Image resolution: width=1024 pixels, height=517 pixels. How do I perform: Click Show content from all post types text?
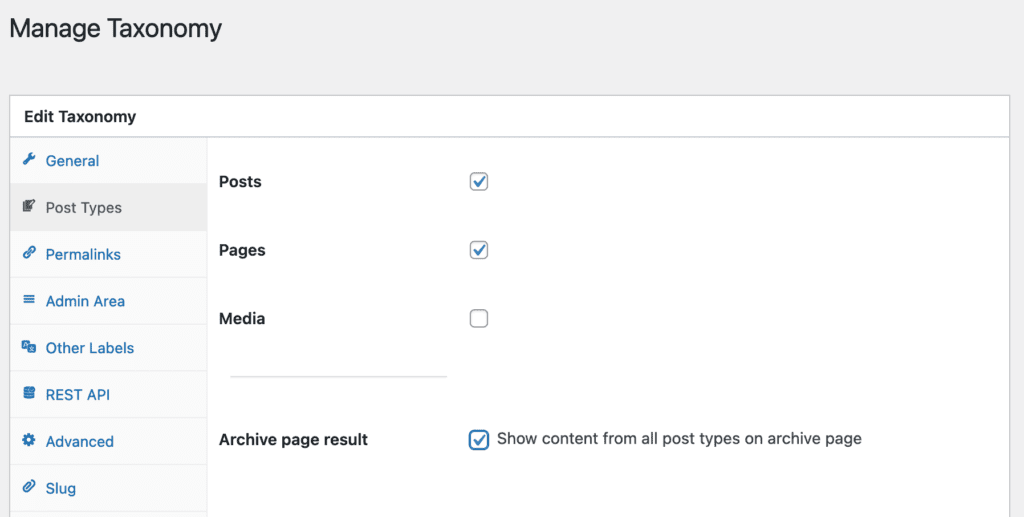(x=679, y=439)
